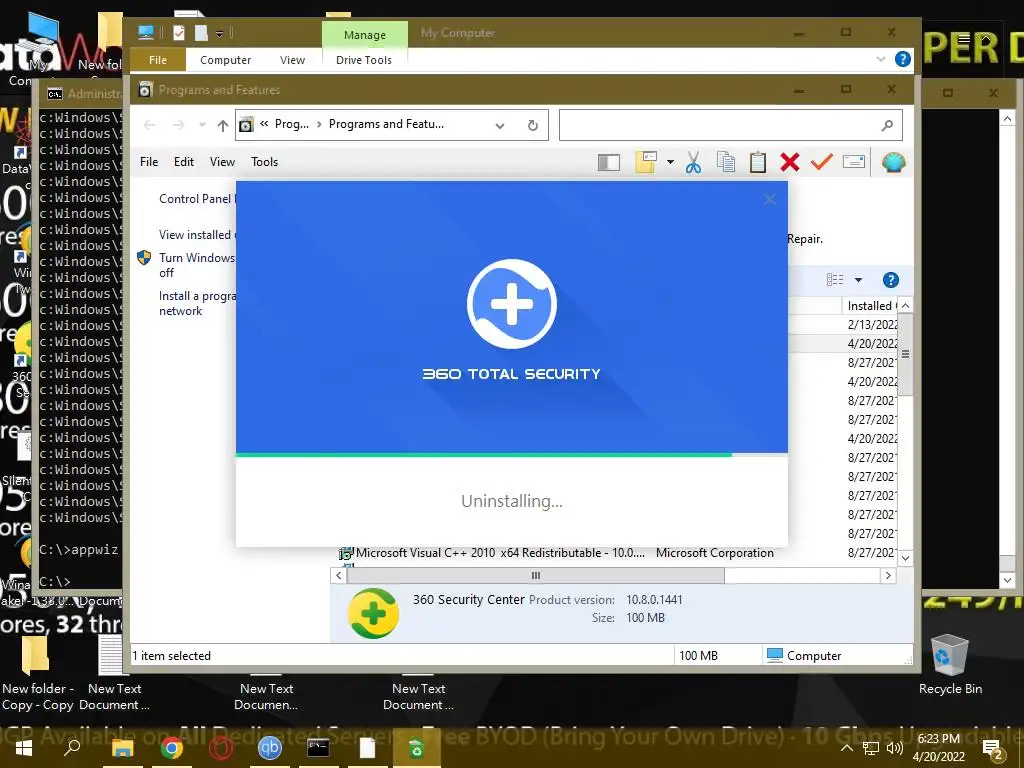Open the File menu in Programs and Features
The image size is (1024, 768).
149,162
